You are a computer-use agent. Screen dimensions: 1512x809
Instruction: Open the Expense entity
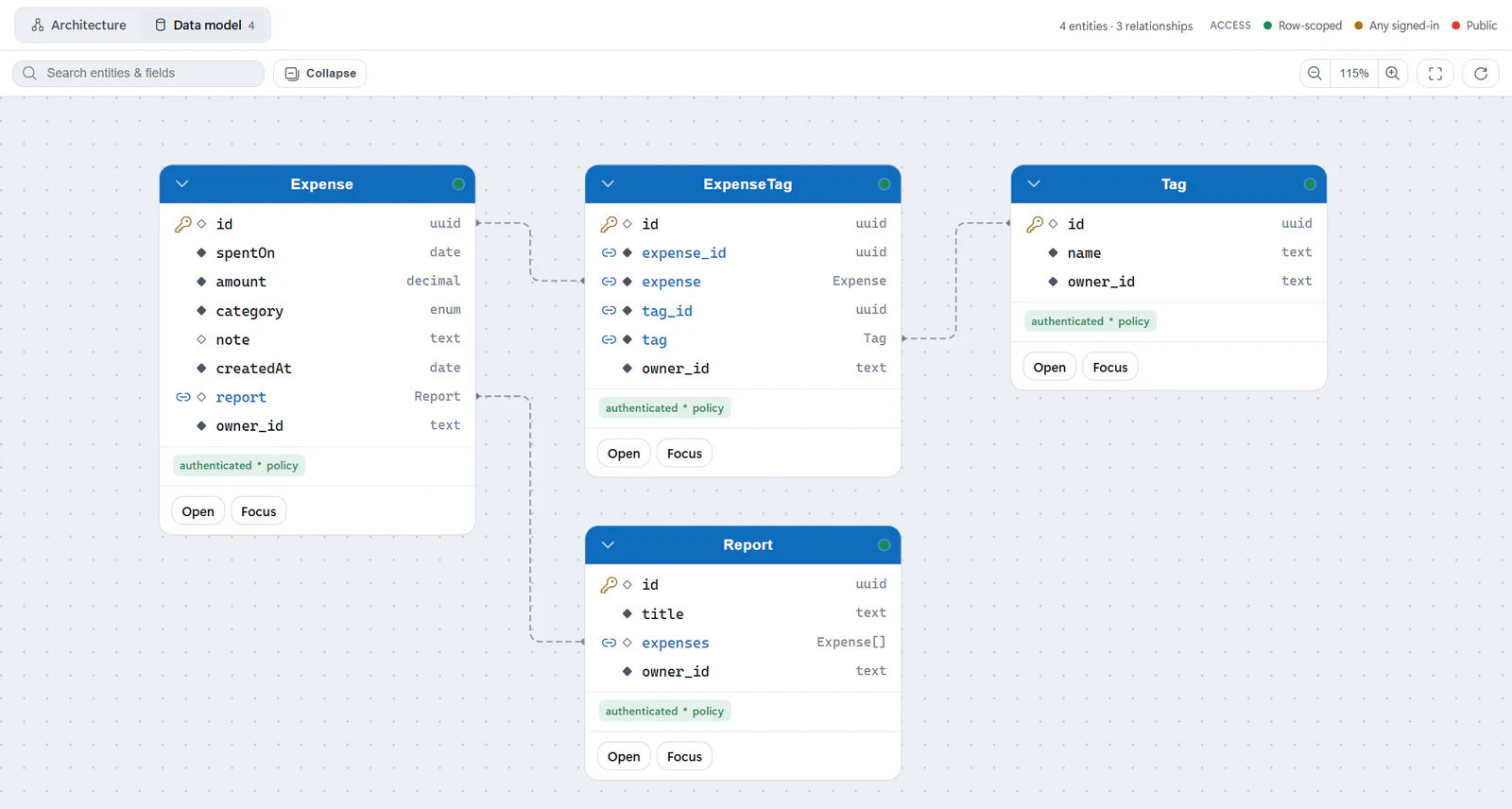pos(198,511)
